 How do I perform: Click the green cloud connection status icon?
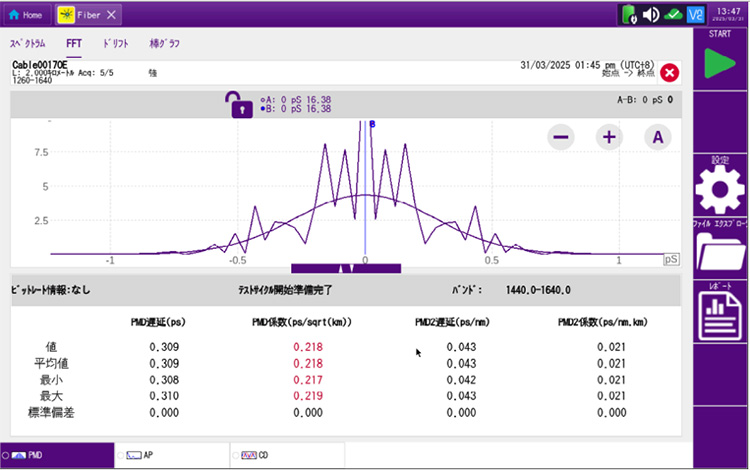click(x=673, y=14)
